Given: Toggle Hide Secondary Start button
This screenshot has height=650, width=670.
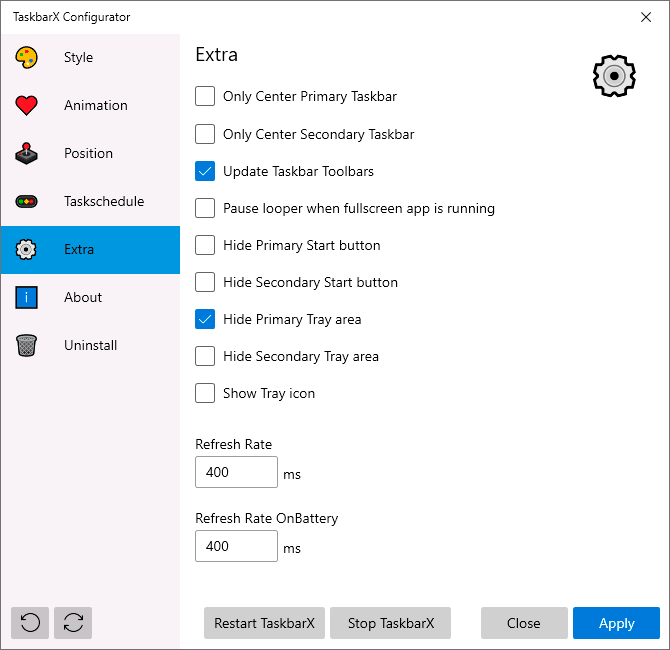Looking at the screenshot, I should pyautogui.click(x=205, y=282).
